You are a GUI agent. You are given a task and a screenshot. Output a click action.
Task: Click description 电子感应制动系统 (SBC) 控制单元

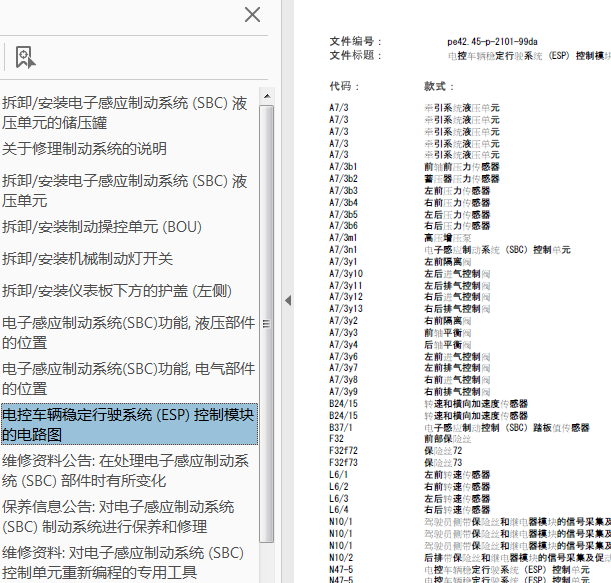point(497,250)
